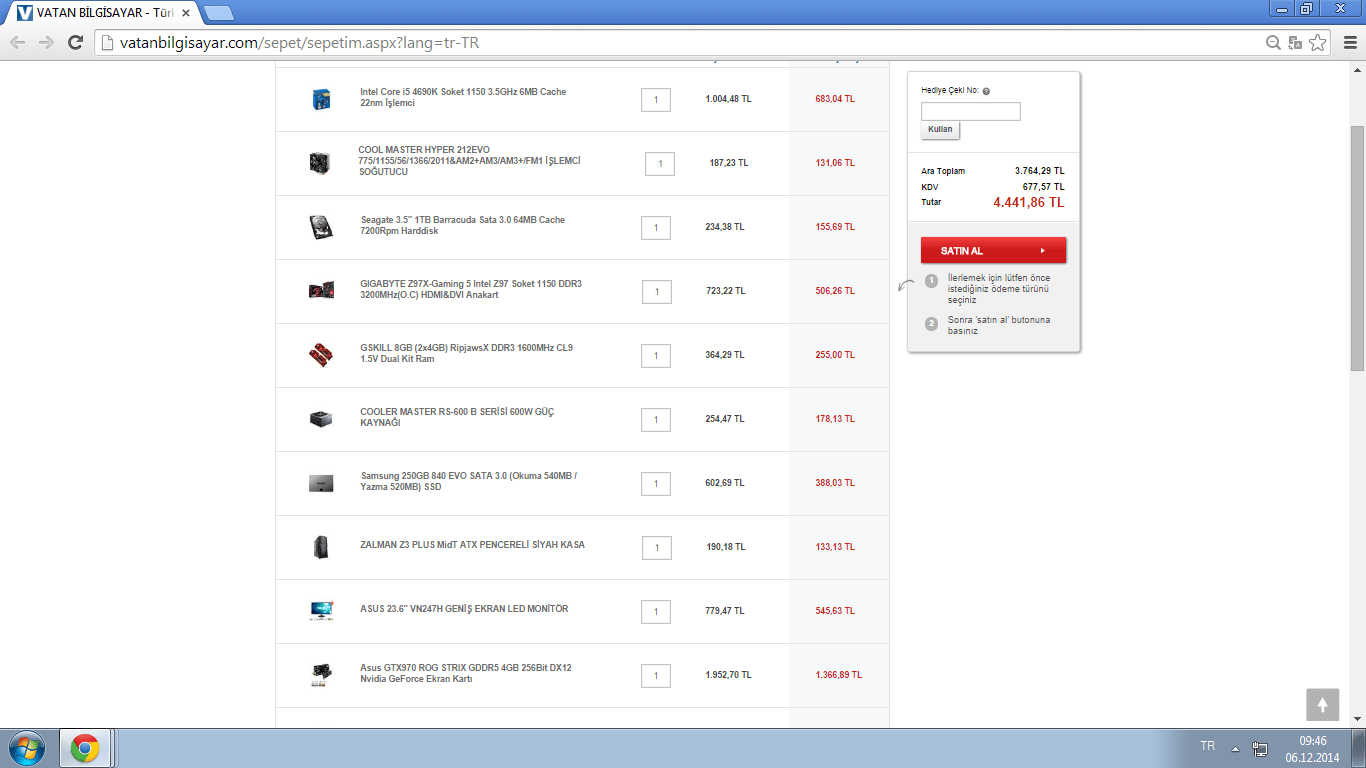The height and width of the screenshot is (768, 1366).
Task: Bookmark this page with the star icon
Action: pyautogui.click(x=1318, y=43)
